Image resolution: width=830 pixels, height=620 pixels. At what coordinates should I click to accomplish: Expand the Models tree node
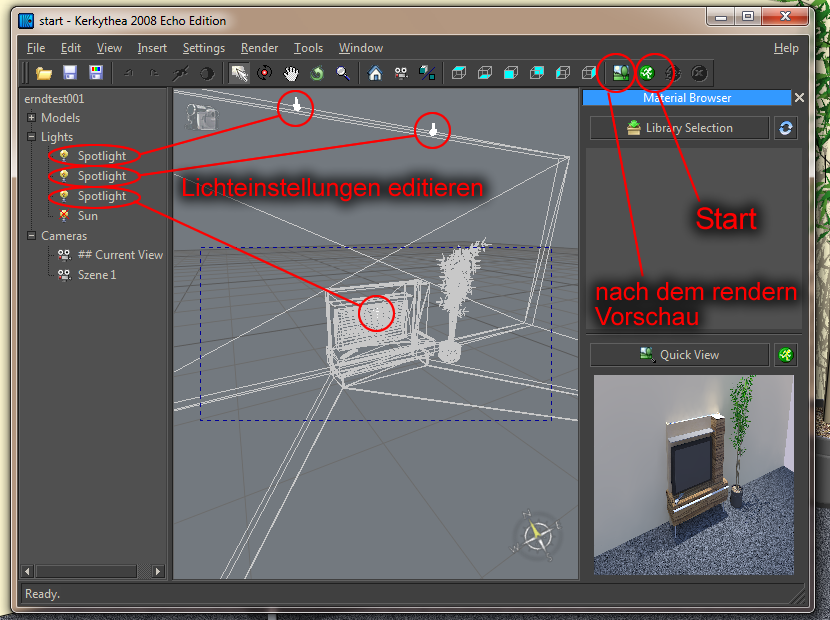pos(32,118)
